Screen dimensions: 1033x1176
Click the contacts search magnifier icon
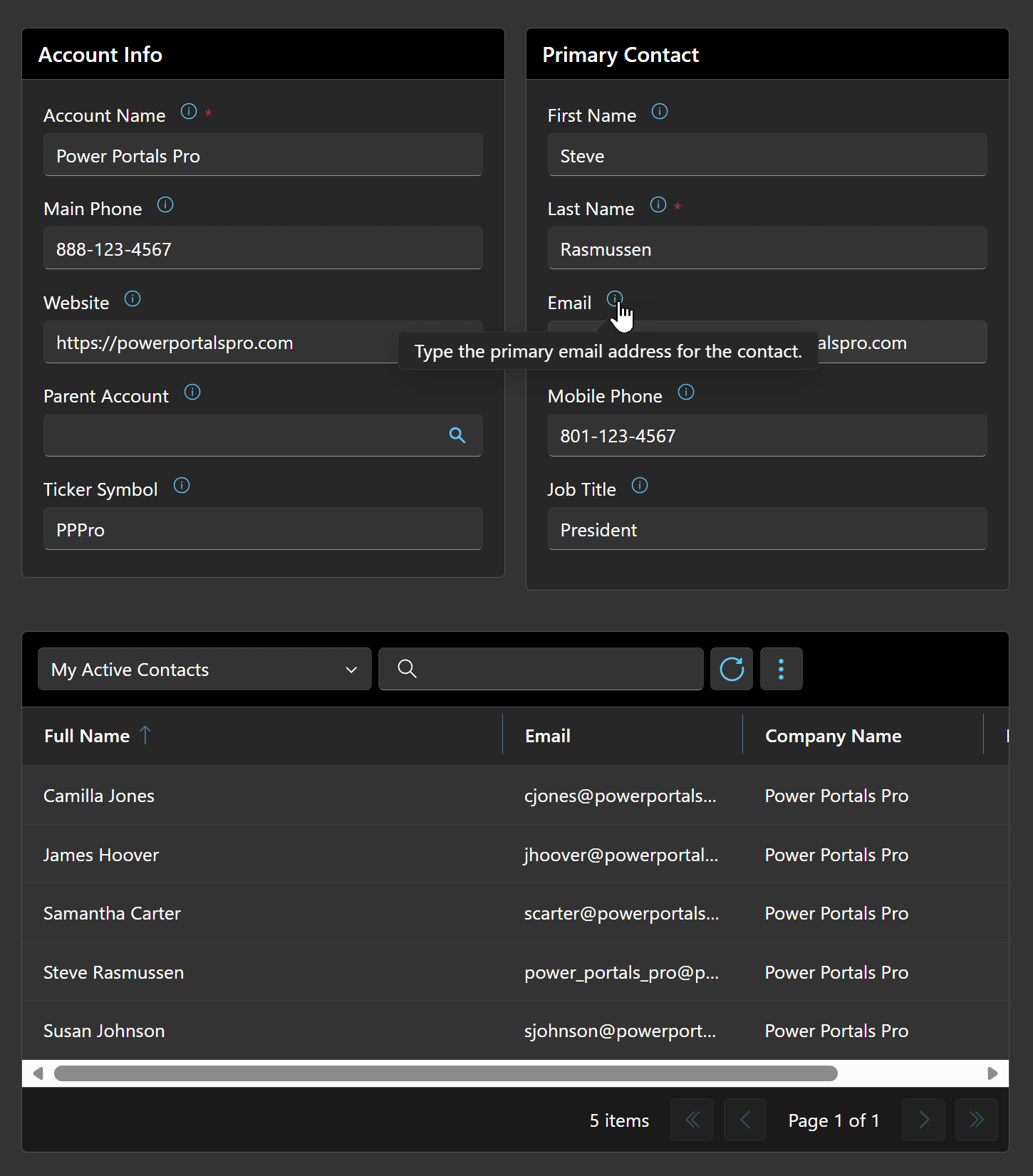click(x=408, y=668)
